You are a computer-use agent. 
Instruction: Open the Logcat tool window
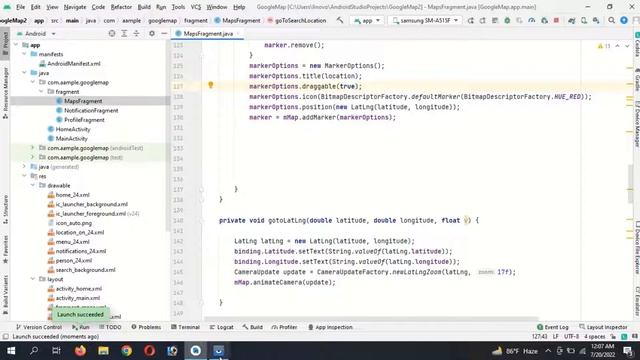(x=221, y=327)
